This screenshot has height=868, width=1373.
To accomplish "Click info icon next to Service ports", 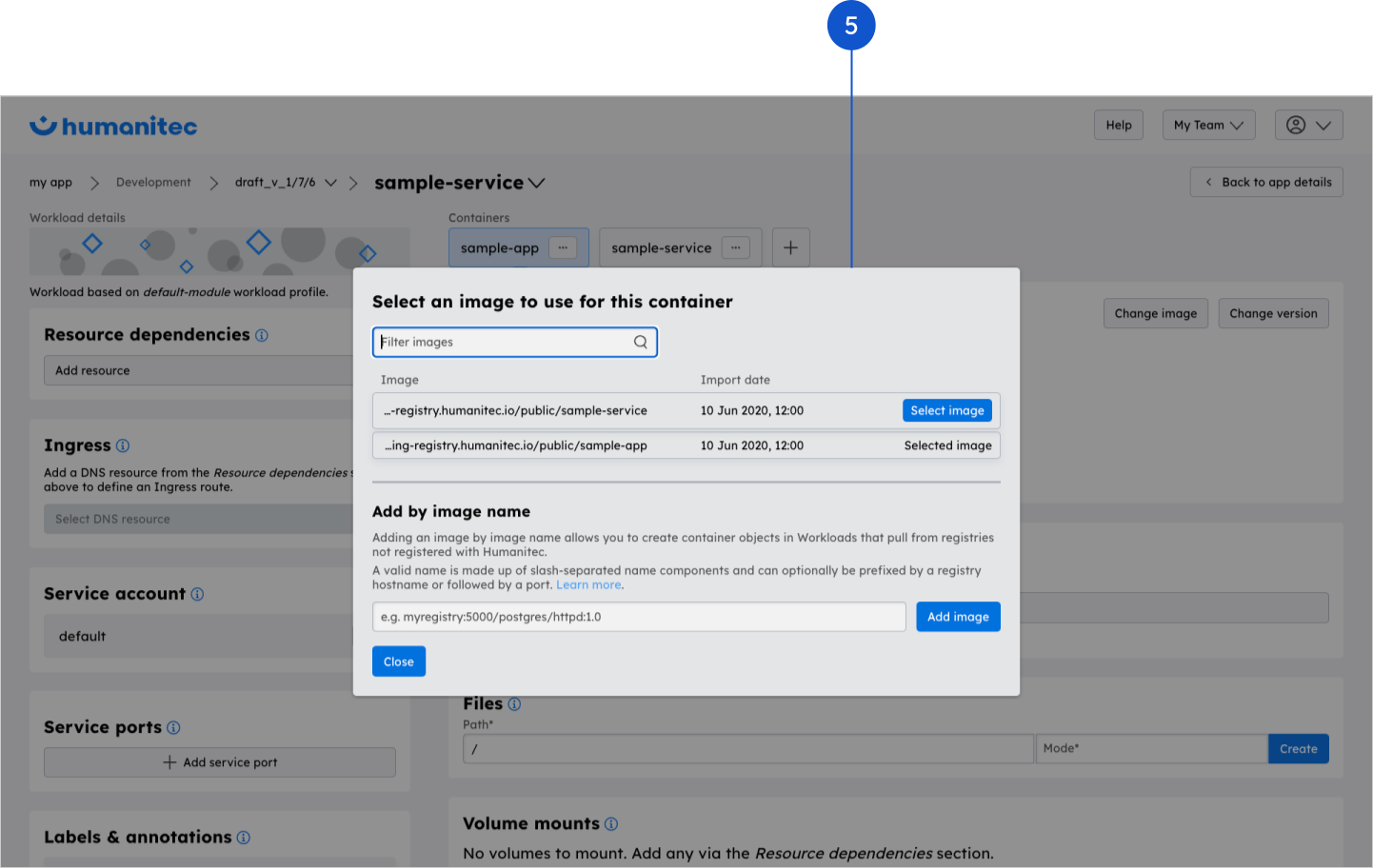I will [x=173, y=727].
